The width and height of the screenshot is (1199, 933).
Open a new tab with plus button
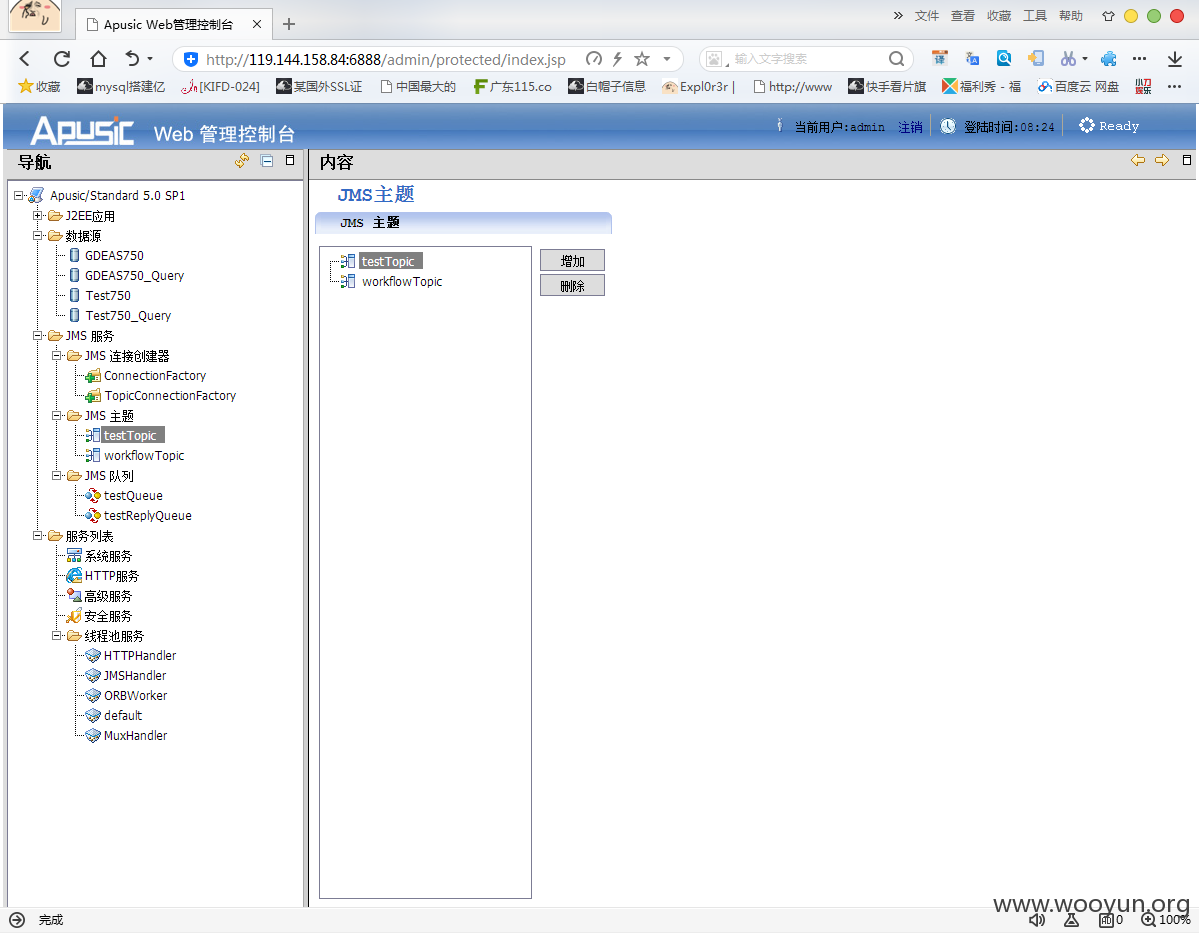coord(288,24)
